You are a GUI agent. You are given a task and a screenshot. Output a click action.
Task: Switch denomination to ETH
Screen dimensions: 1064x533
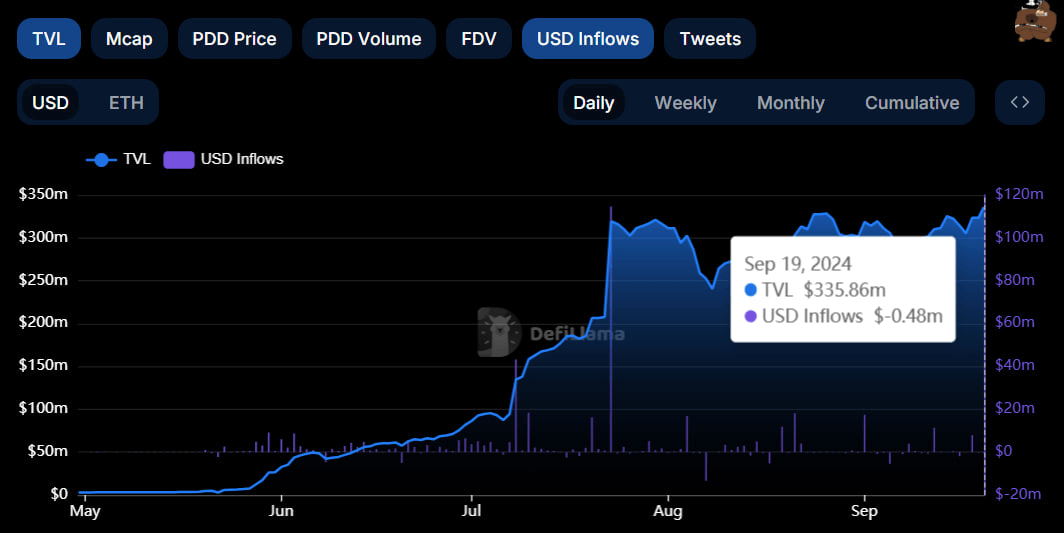click(x=126, y=103)
